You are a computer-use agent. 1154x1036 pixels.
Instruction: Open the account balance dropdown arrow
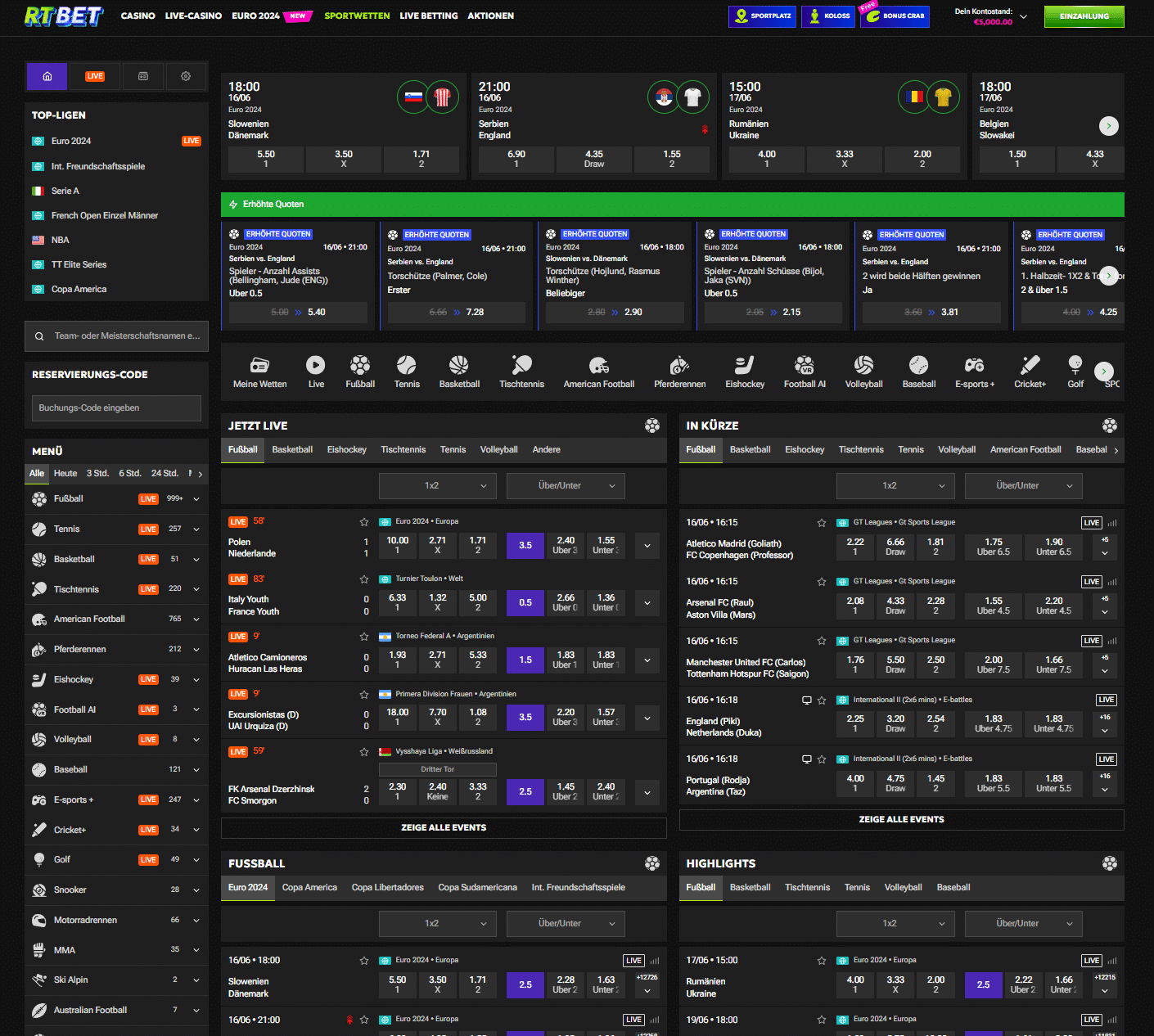pyautogui.click(x=1023, y=16)
